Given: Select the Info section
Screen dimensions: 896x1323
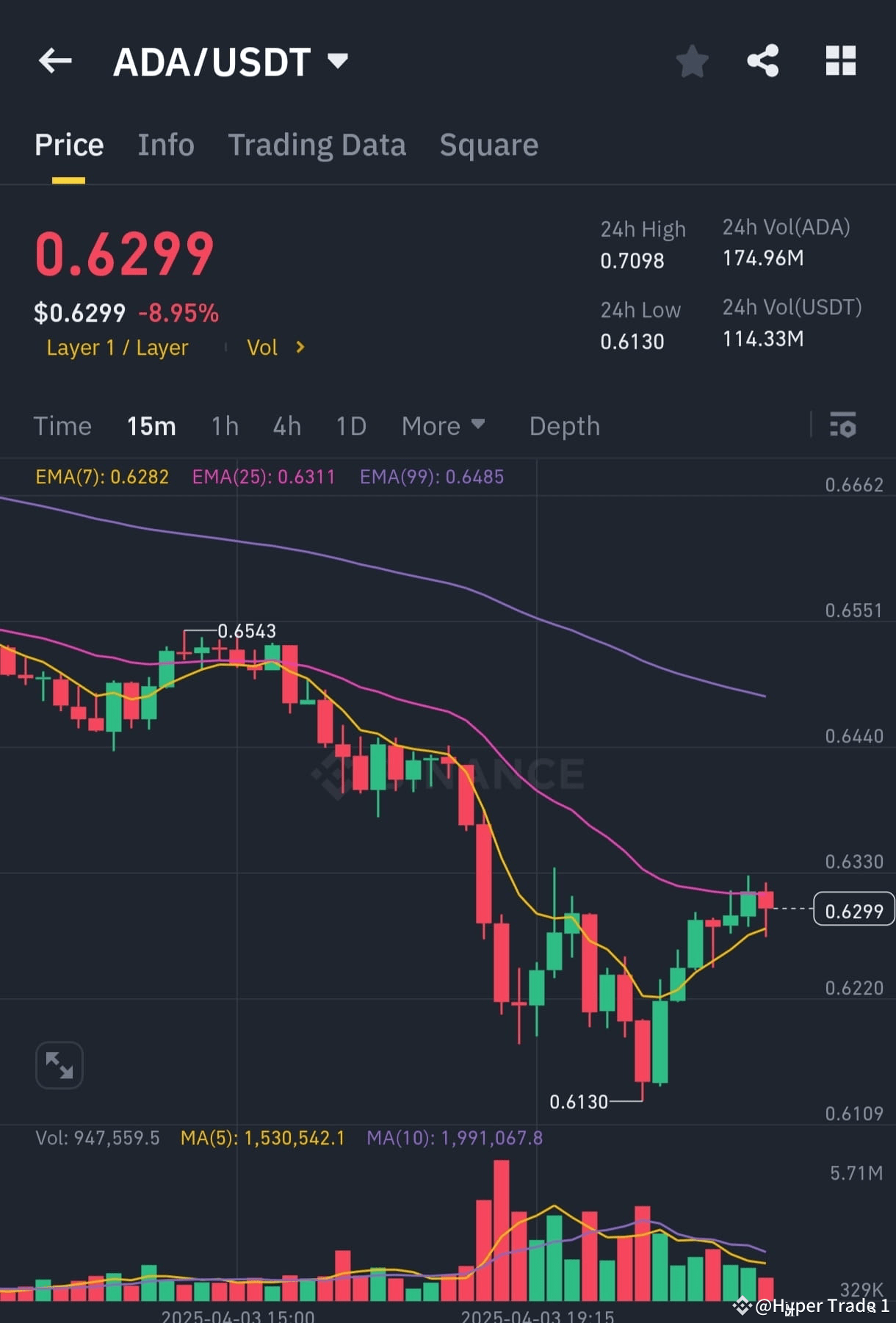Looking at the screenshot, I should [165, 145].
